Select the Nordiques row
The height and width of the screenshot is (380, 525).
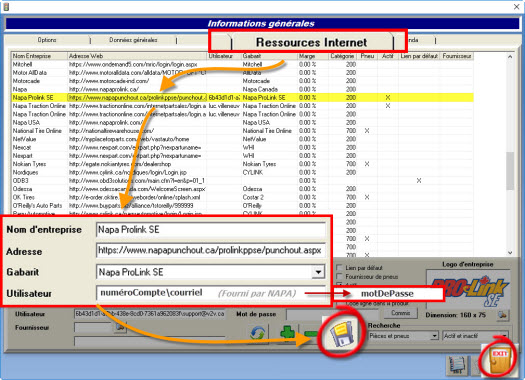(242, 172)
